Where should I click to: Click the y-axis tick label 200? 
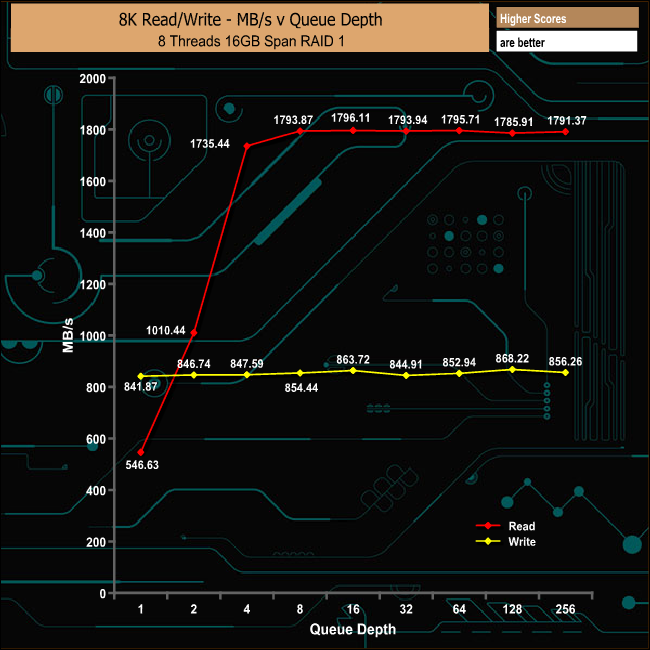coord(96,542)
